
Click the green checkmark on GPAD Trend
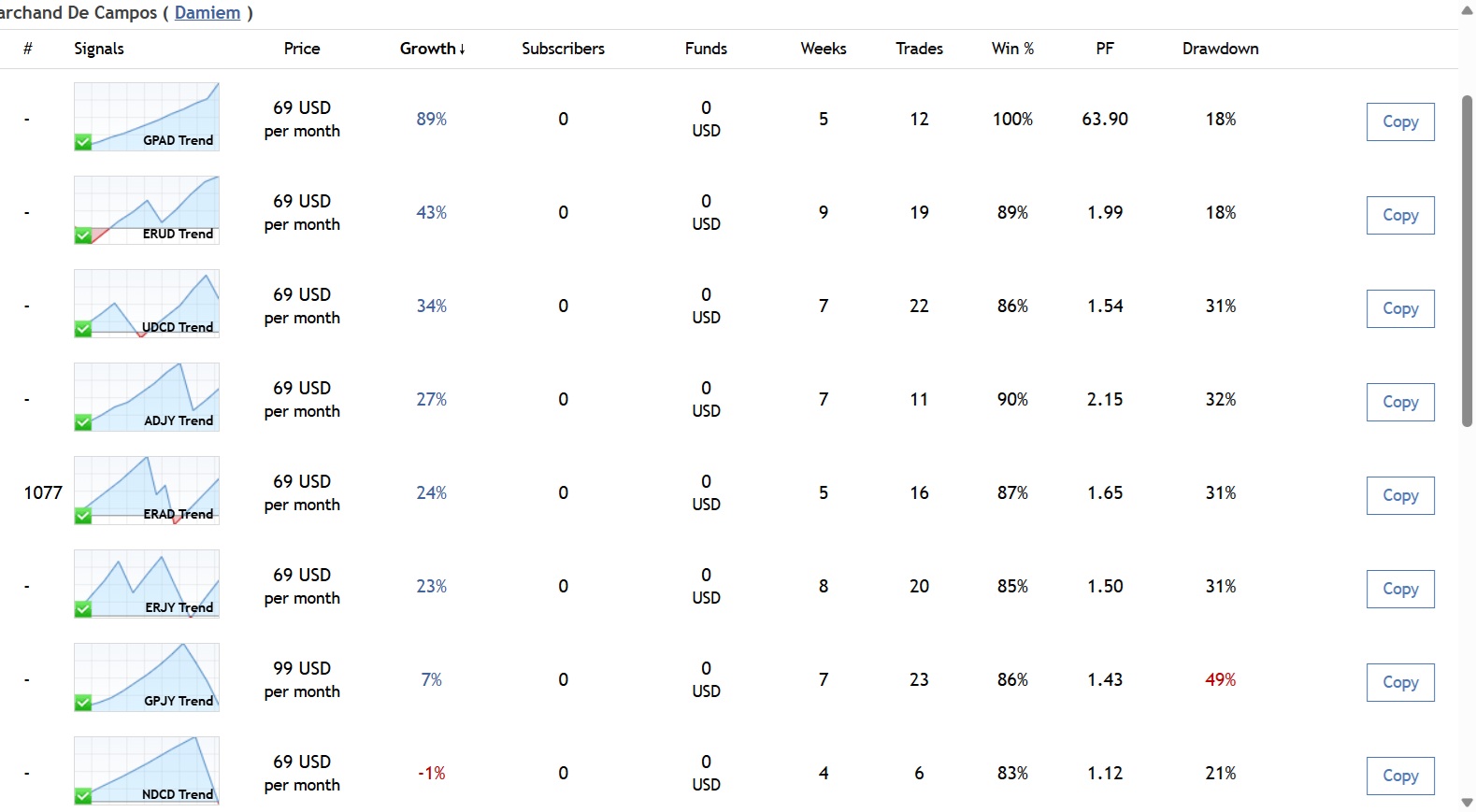coord(83,142)
